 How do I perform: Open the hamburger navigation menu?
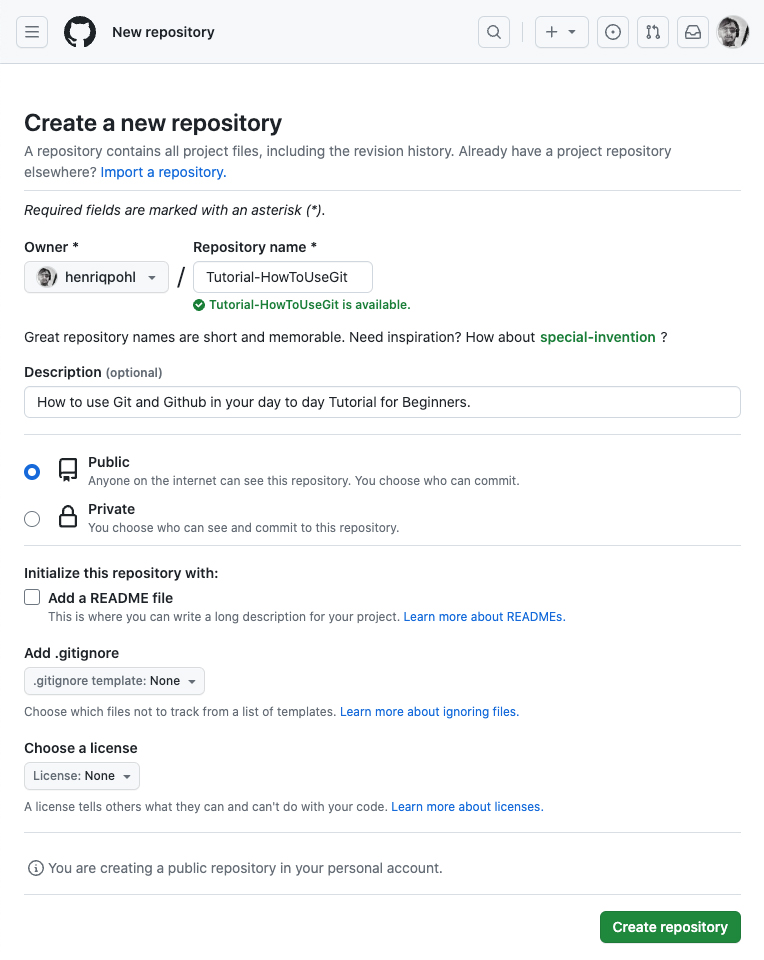tap(32, 32)
